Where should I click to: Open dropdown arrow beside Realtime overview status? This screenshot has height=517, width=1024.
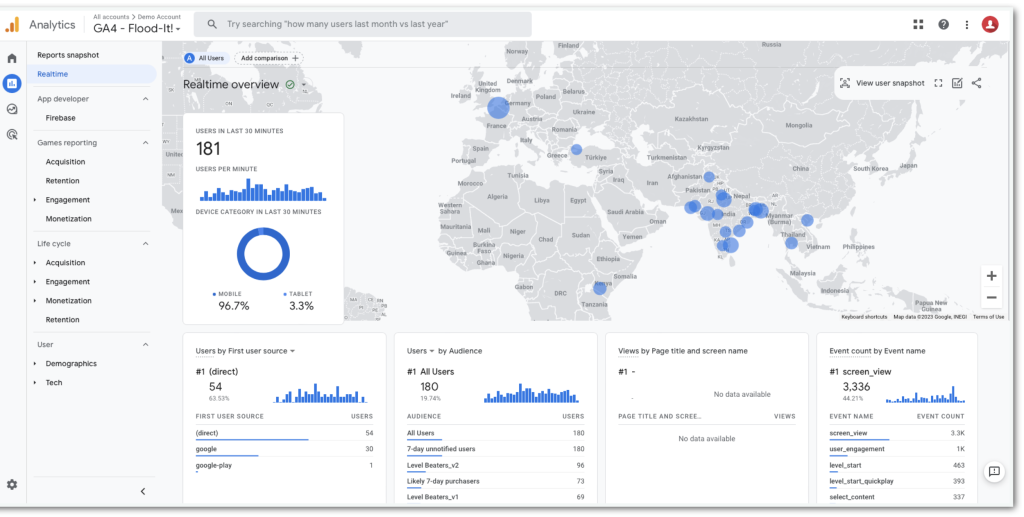(x=304, y=85)
